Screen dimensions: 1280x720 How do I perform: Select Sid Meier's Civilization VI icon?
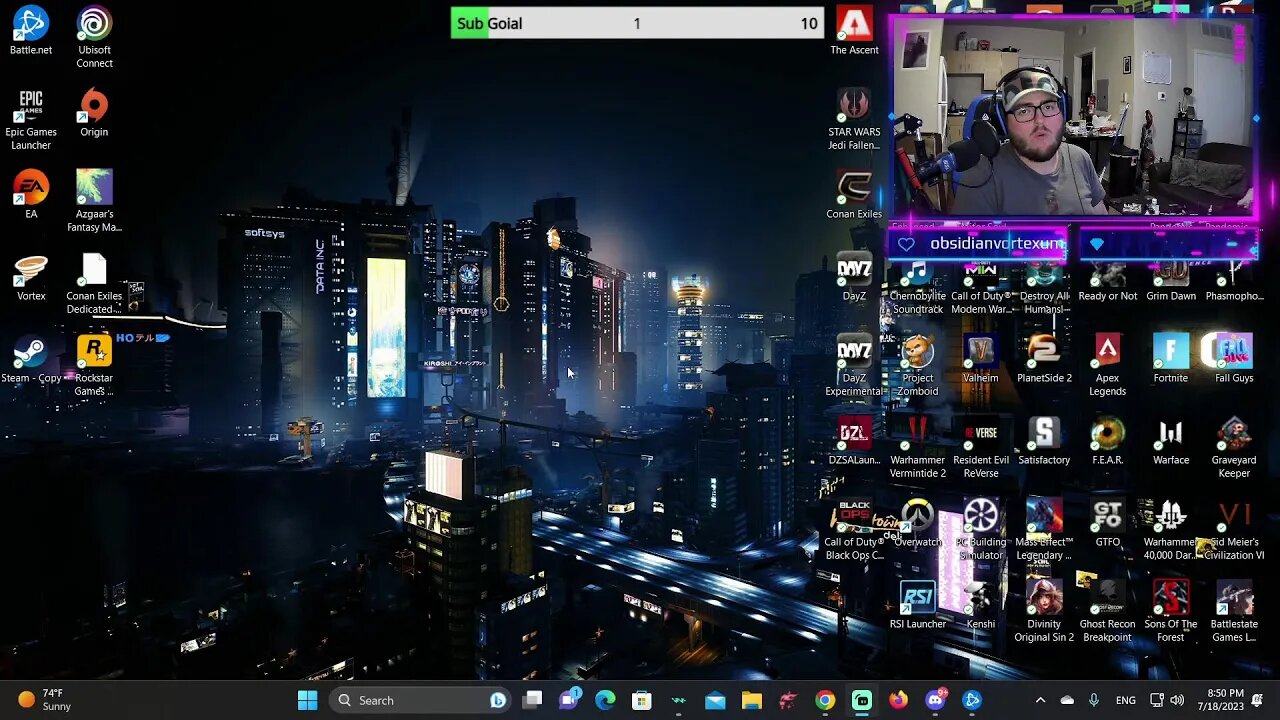[1234, 530]
